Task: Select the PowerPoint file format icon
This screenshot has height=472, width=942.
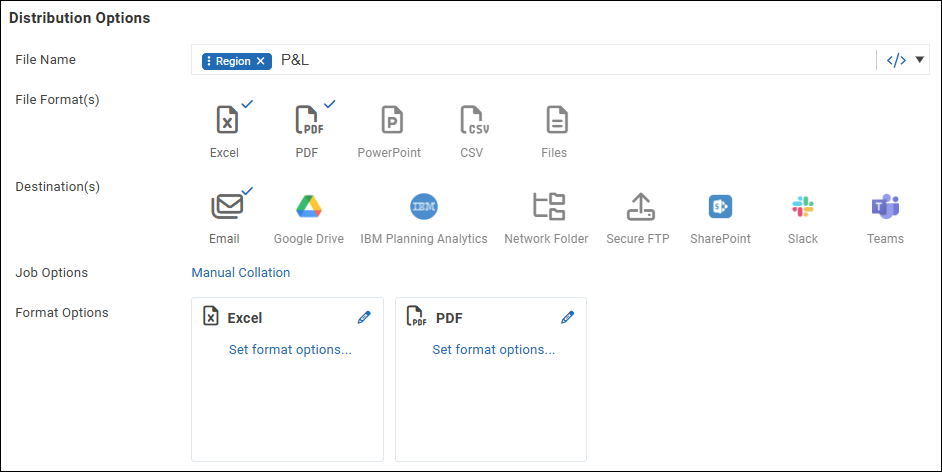Action: click(390, 121)
